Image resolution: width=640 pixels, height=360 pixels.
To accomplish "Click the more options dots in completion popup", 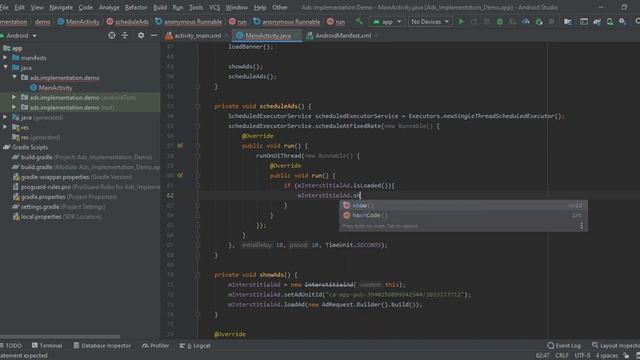I will [582, 226].
